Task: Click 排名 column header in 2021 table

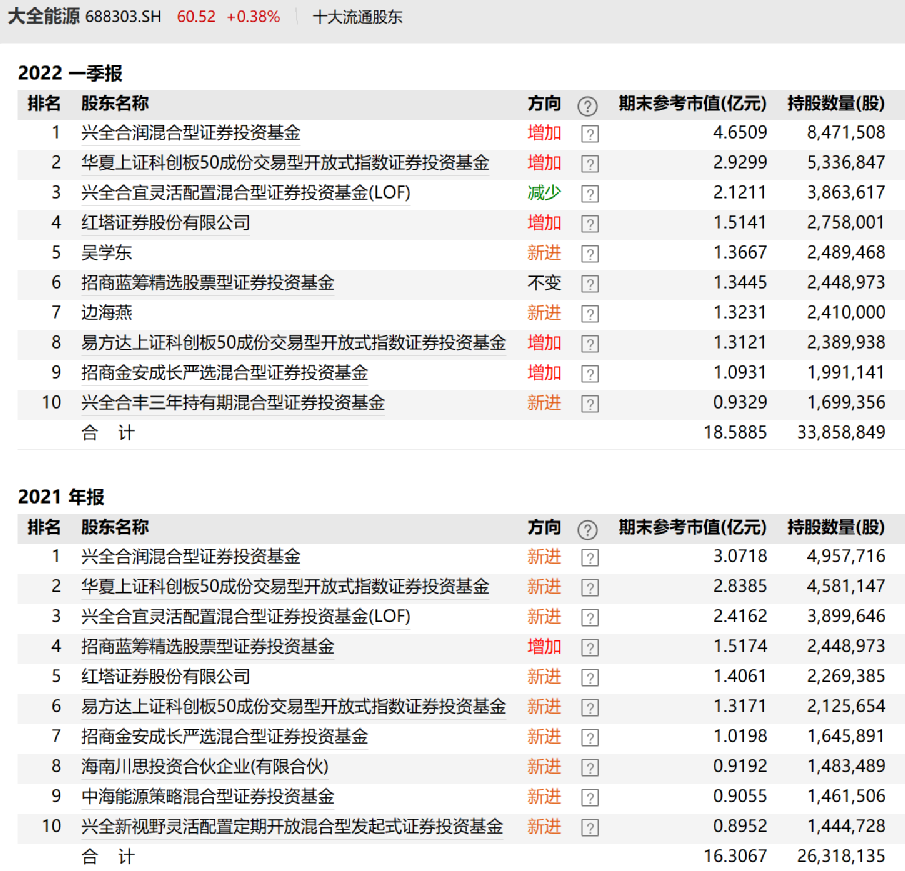Action: 44,527
